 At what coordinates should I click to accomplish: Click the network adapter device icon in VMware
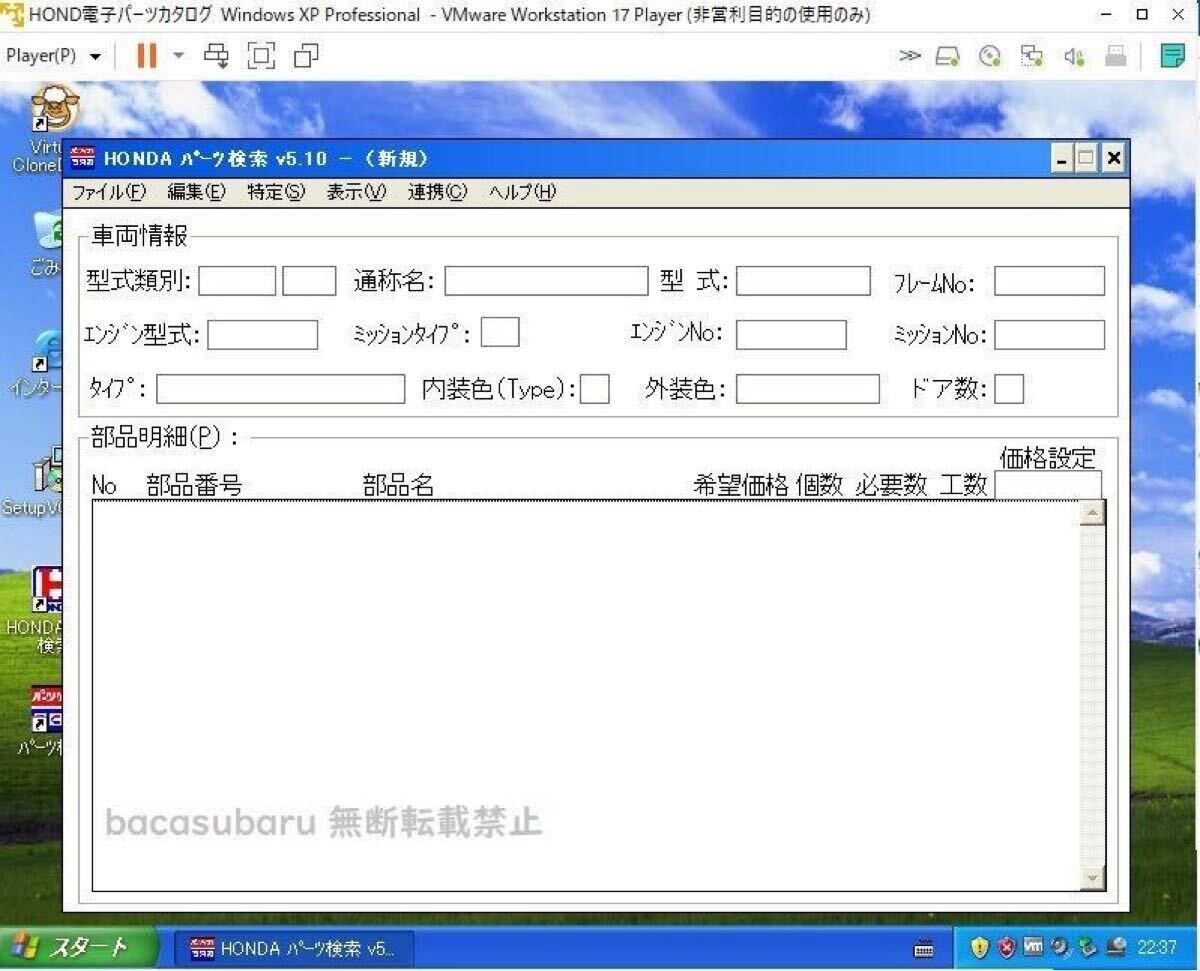coord(1032,56)
